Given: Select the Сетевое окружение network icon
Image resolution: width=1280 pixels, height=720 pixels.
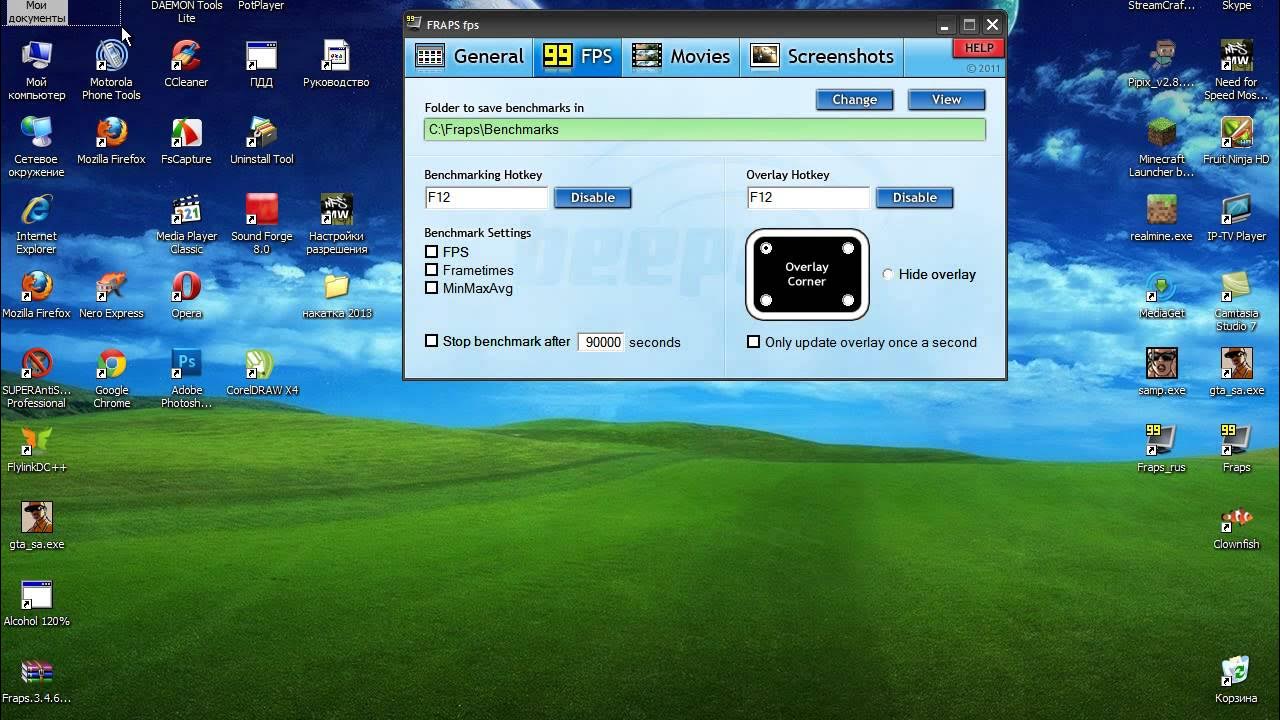Looking at the screenshot, I should coord(36,147).
